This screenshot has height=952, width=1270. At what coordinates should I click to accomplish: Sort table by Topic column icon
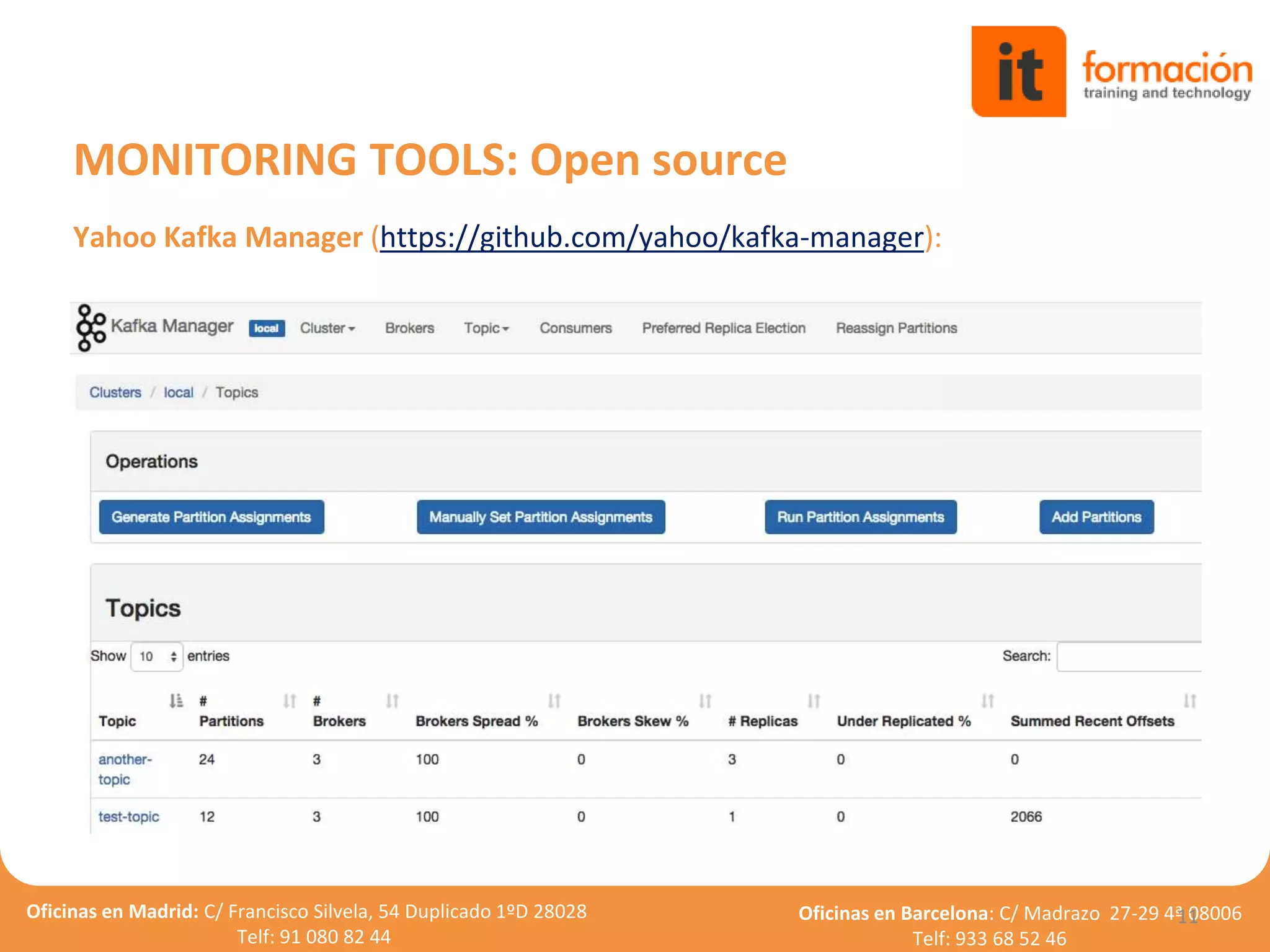pos(176,701)
